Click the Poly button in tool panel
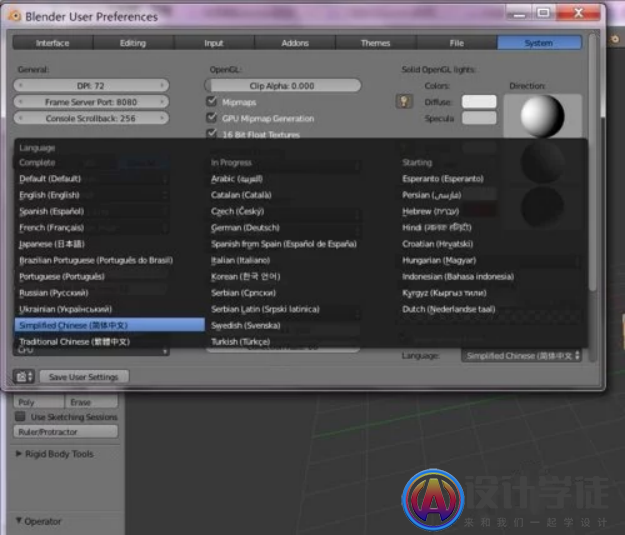This screenshot has height=535, width=625. pos(39,402)
